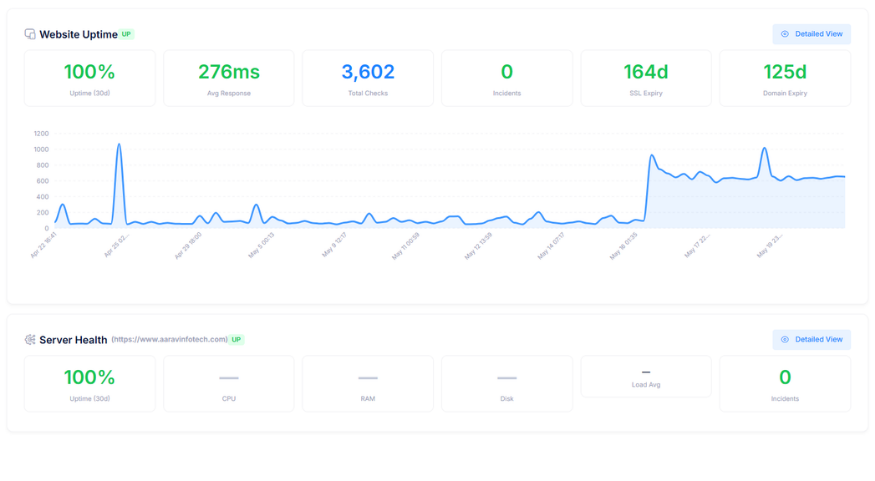The image size is (875, 481).
Task: Click the 600 y-axis value
Action: [x=42, y=181]
